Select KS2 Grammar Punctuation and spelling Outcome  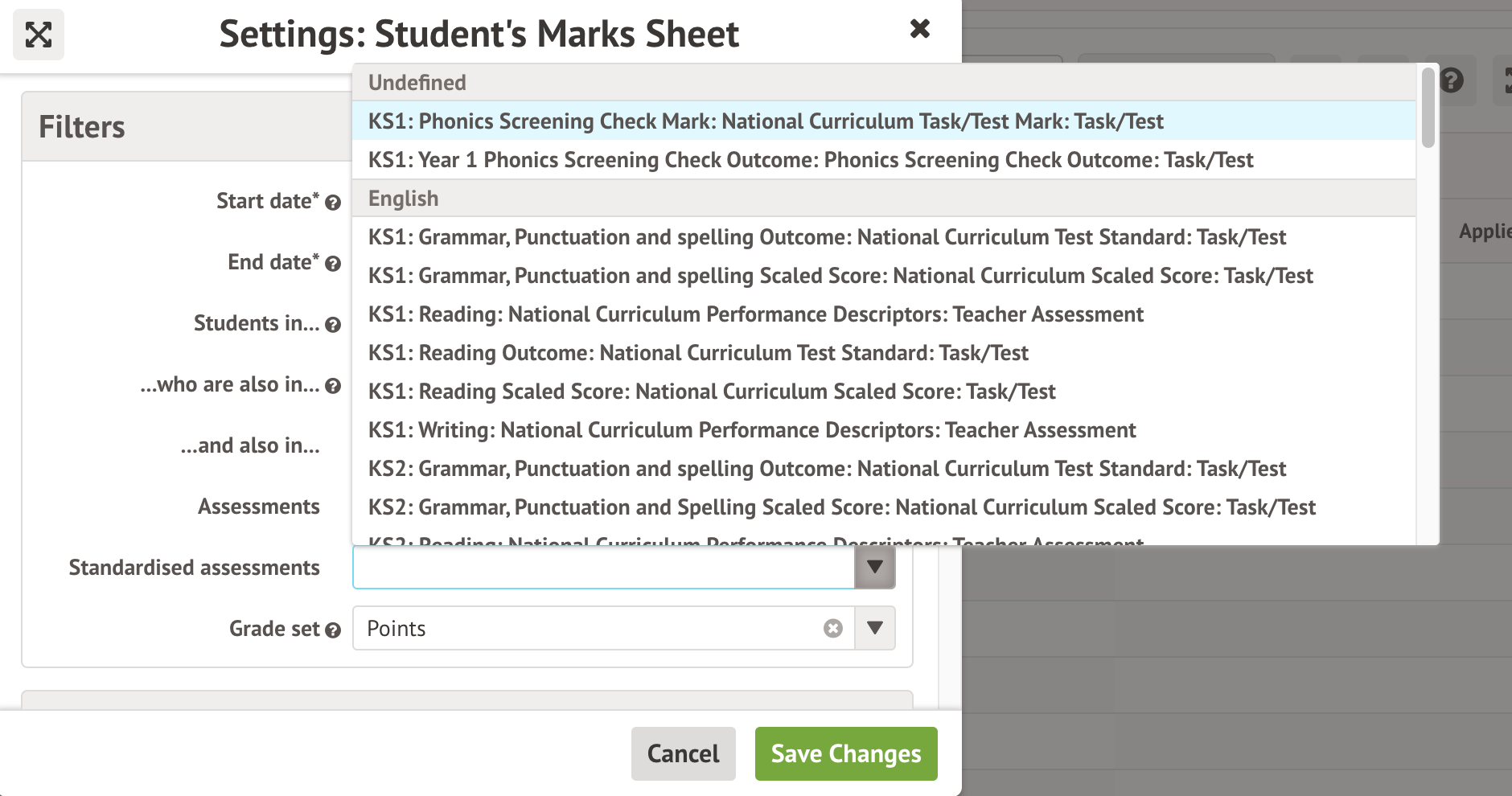point(827,469)
